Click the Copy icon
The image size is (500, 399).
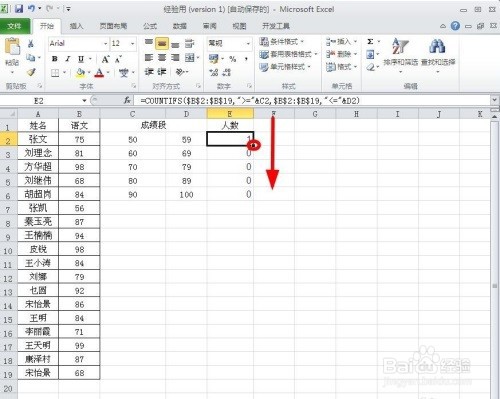[31, 57]
